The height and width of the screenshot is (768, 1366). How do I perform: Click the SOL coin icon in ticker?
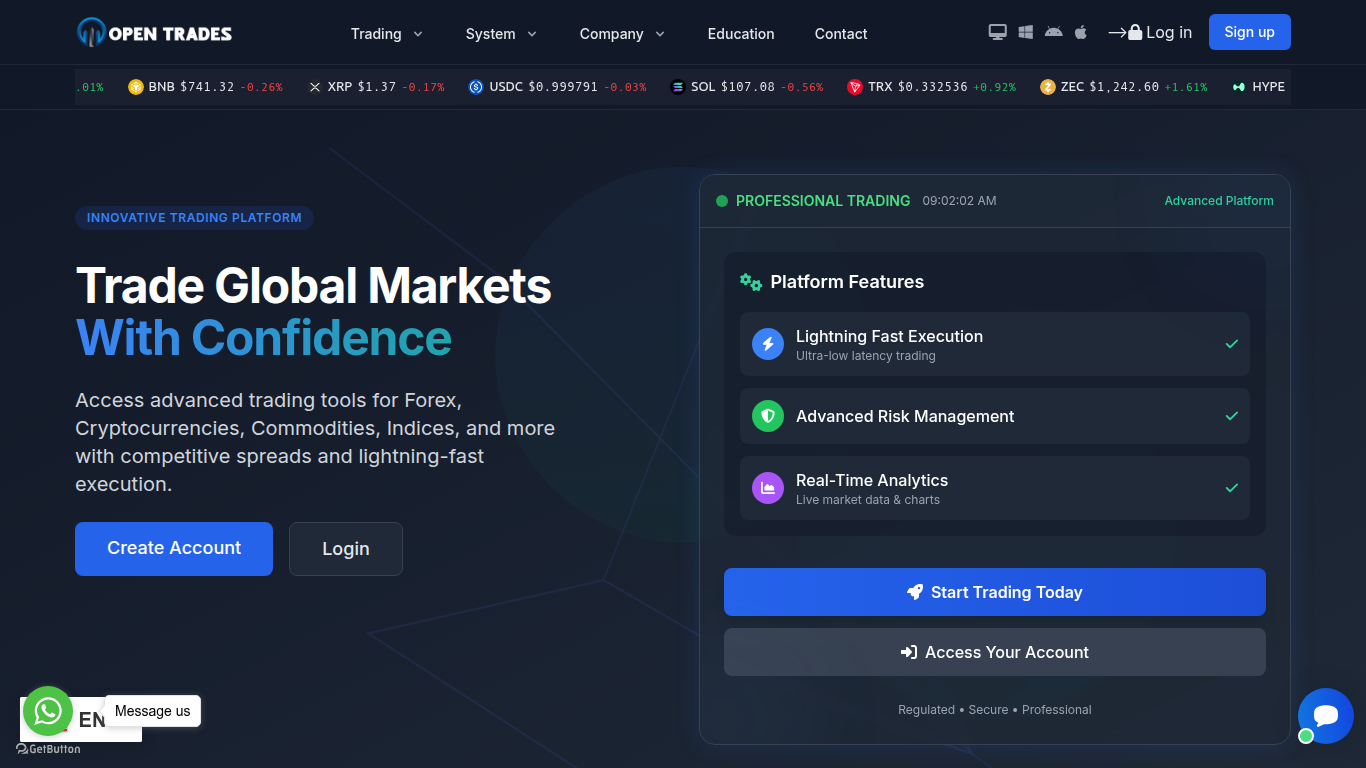(678, 87)
